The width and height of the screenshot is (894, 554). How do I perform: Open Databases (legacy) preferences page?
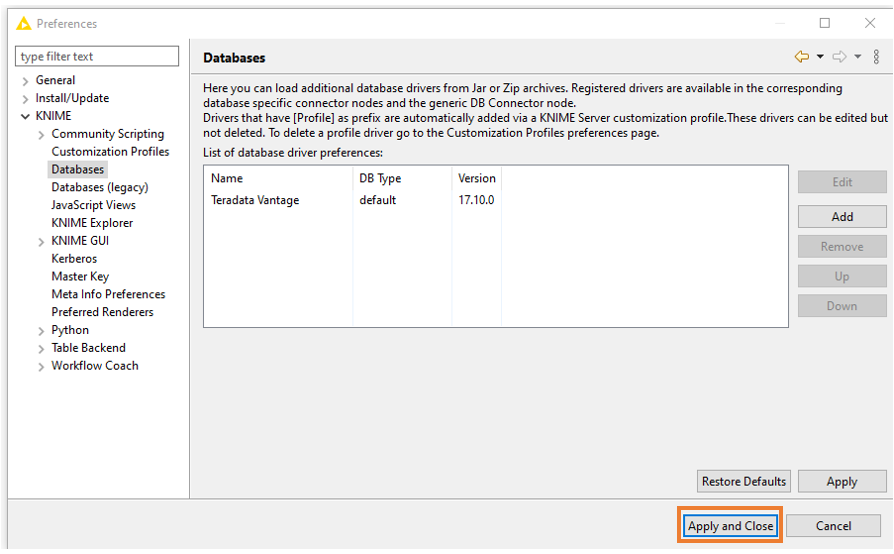[99, 188]
